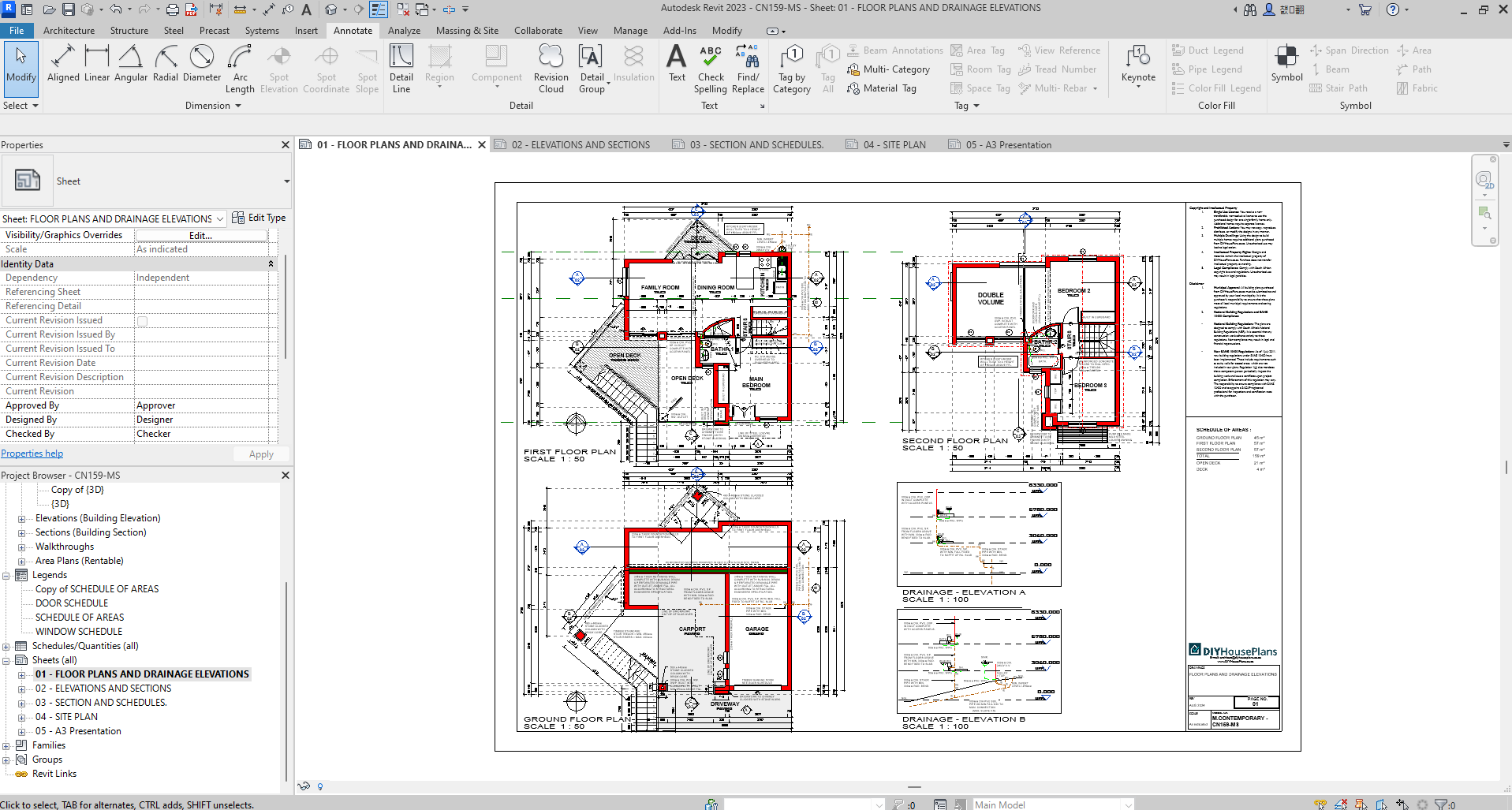This screenshot has width=1512, height=810.
Task: Activate the Revision Cloud tool
Action: click(551, 69)
